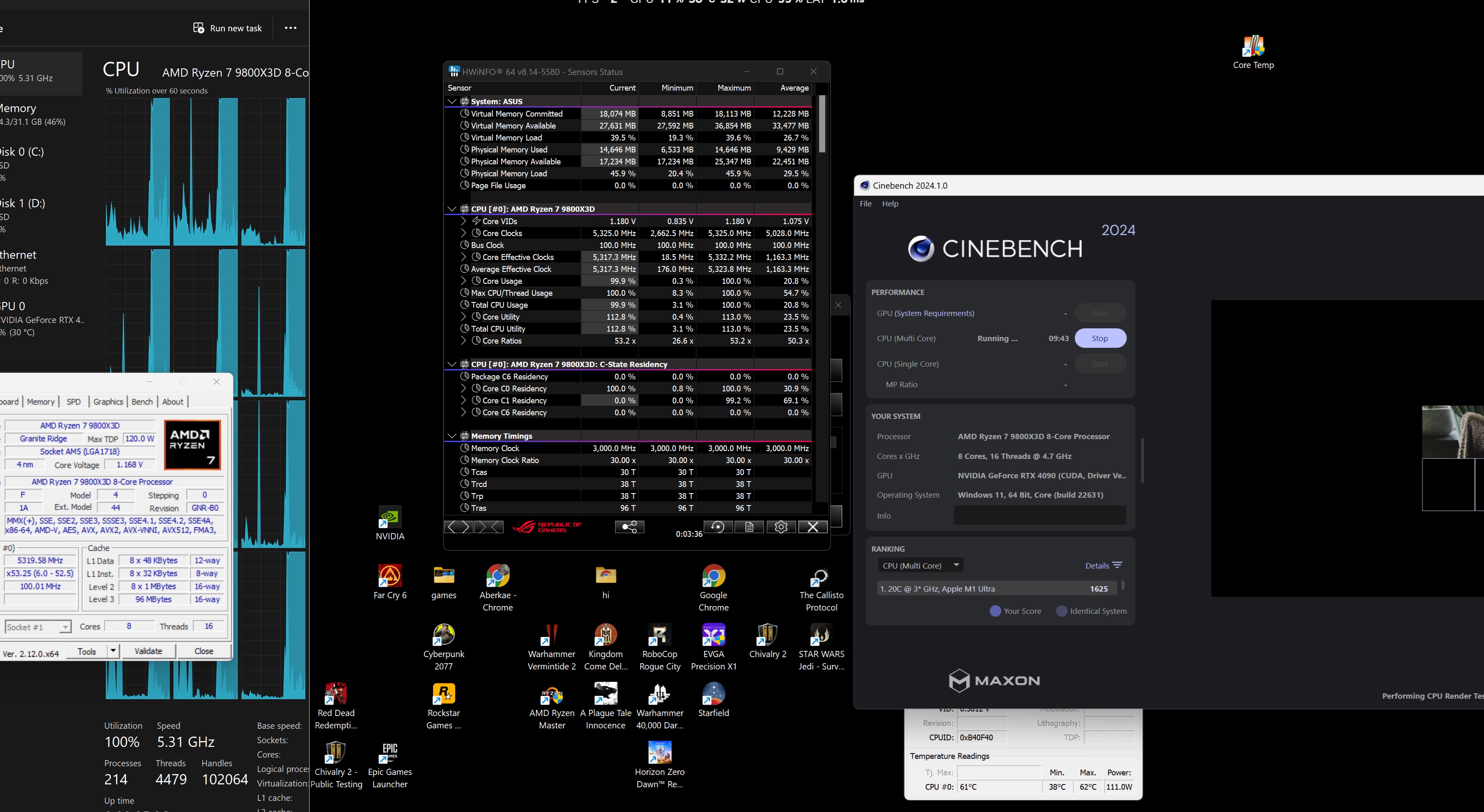This screenshot has height=812, width=1484.
Task: Open Core Temp desktop shortcut
Action: click(x=1253, y=52)
